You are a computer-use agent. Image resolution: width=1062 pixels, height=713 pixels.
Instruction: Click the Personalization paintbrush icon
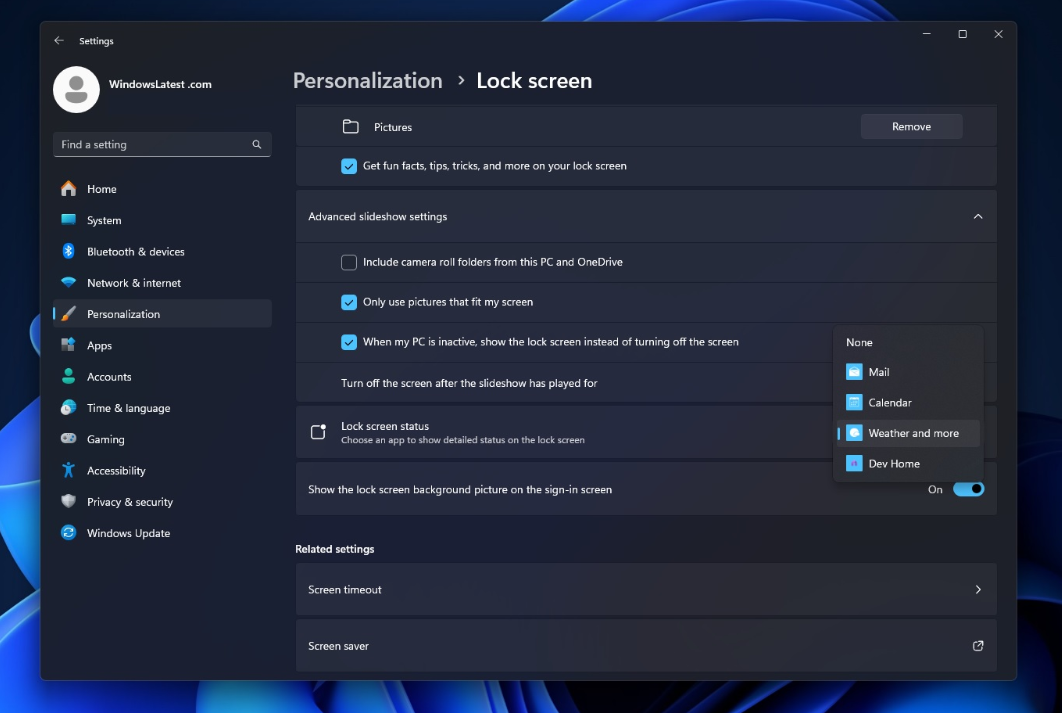[x=68, y=314]
